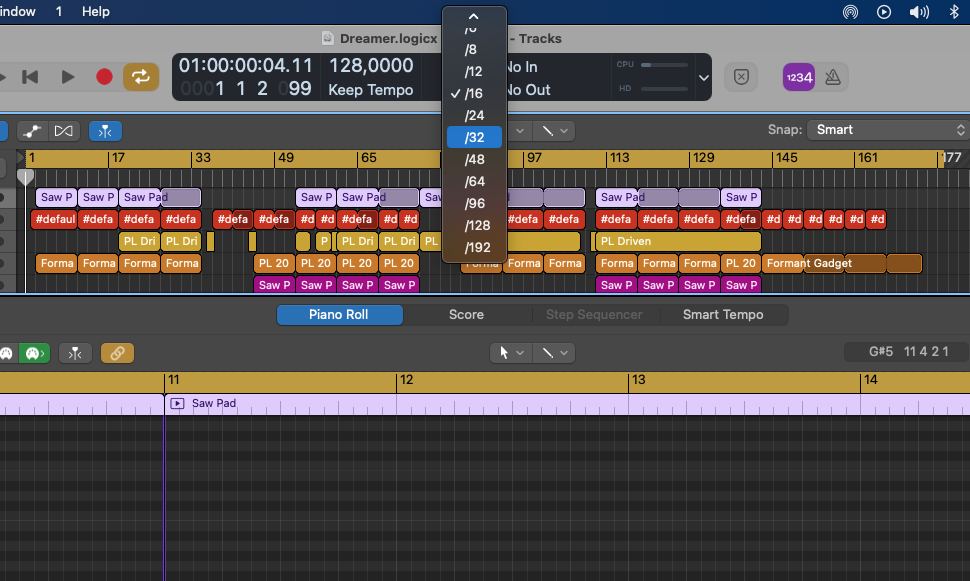Click the AirDrop icon in menu bar
This screenshot has height=581, width=970.
(850, 12)
